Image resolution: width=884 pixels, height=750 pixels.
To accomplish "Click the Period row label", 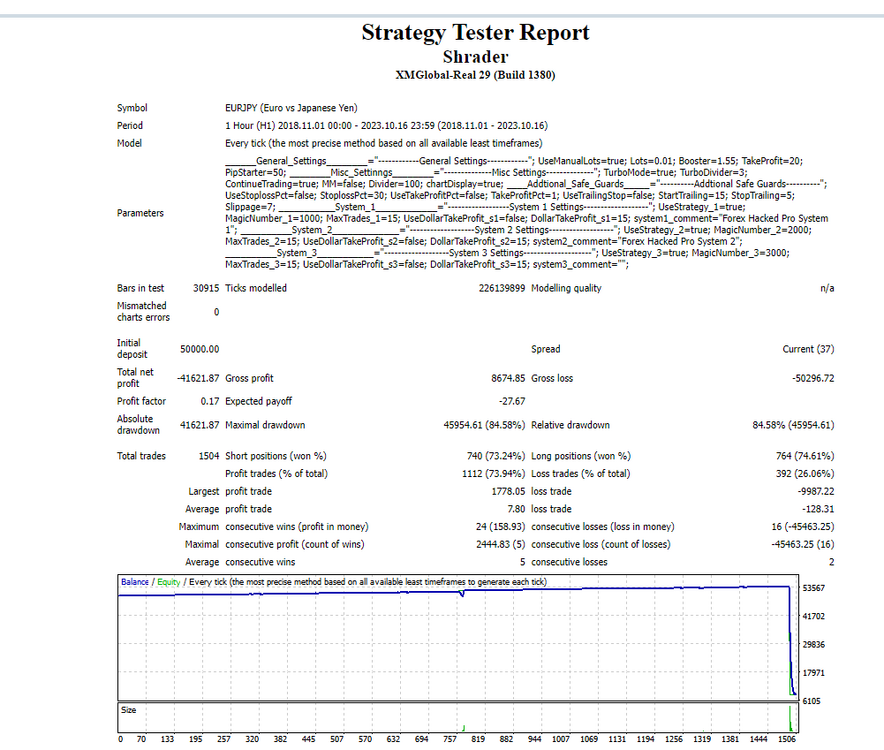I will tap(130, 125).
